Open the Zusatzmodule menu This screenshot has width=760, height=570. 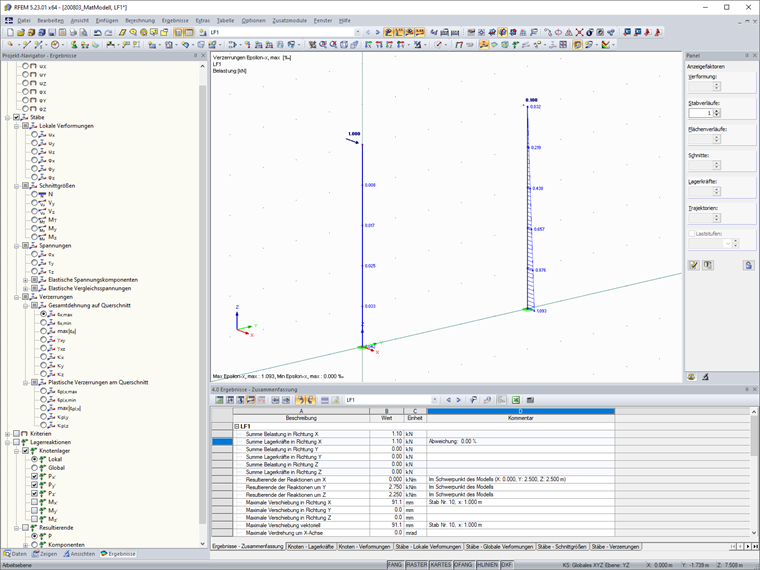click(289, 20)
